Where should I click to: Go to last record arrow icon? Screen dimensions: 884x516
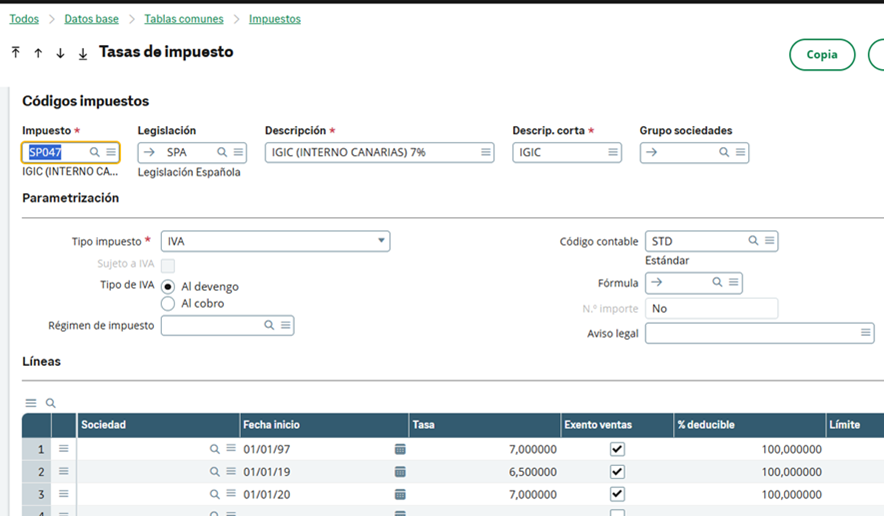coord(83,53)
